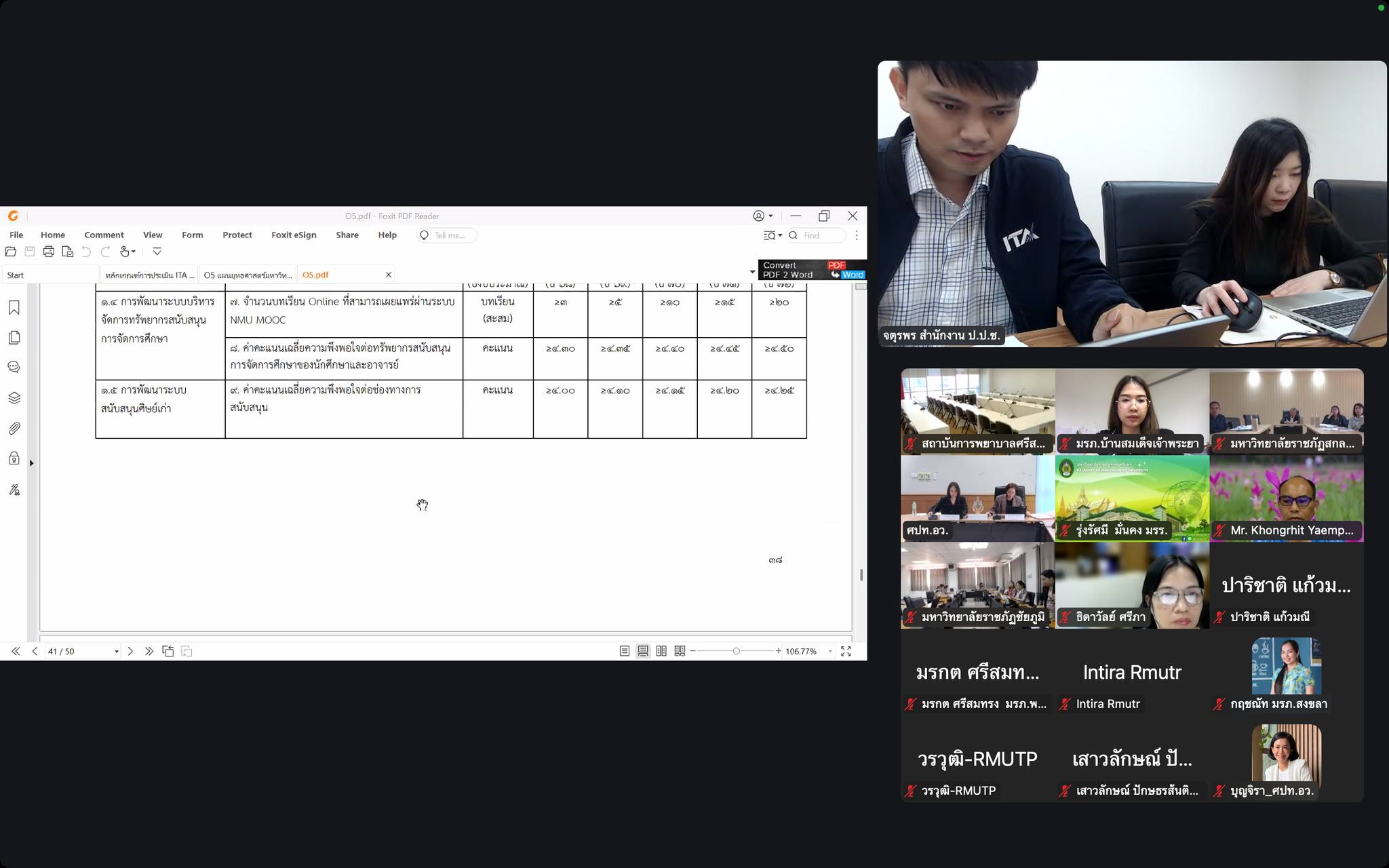Open the account profile dropdown

click(763, 216)
